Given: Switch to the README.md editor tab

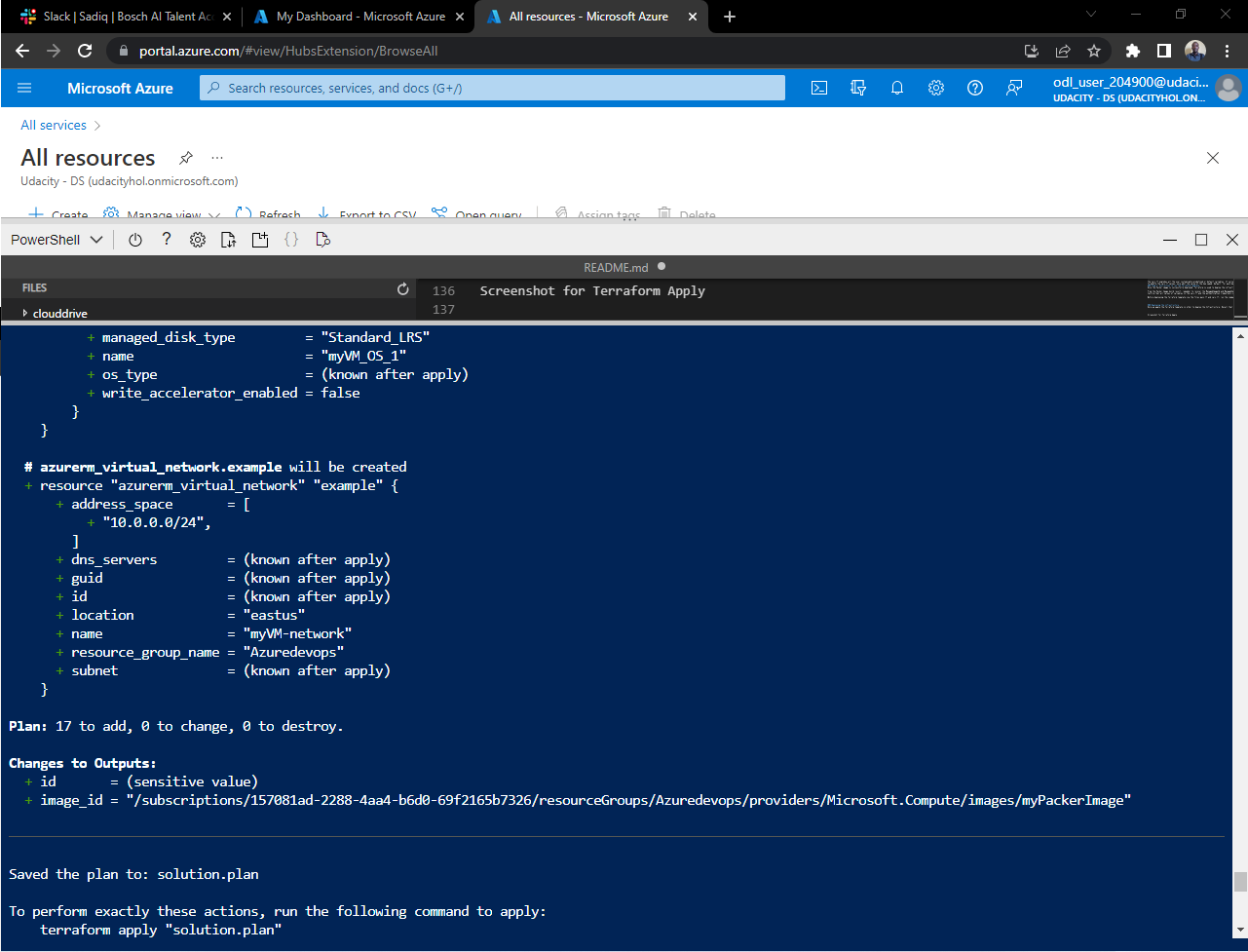Looking at the screenshot, I should [x=615, y=266].
